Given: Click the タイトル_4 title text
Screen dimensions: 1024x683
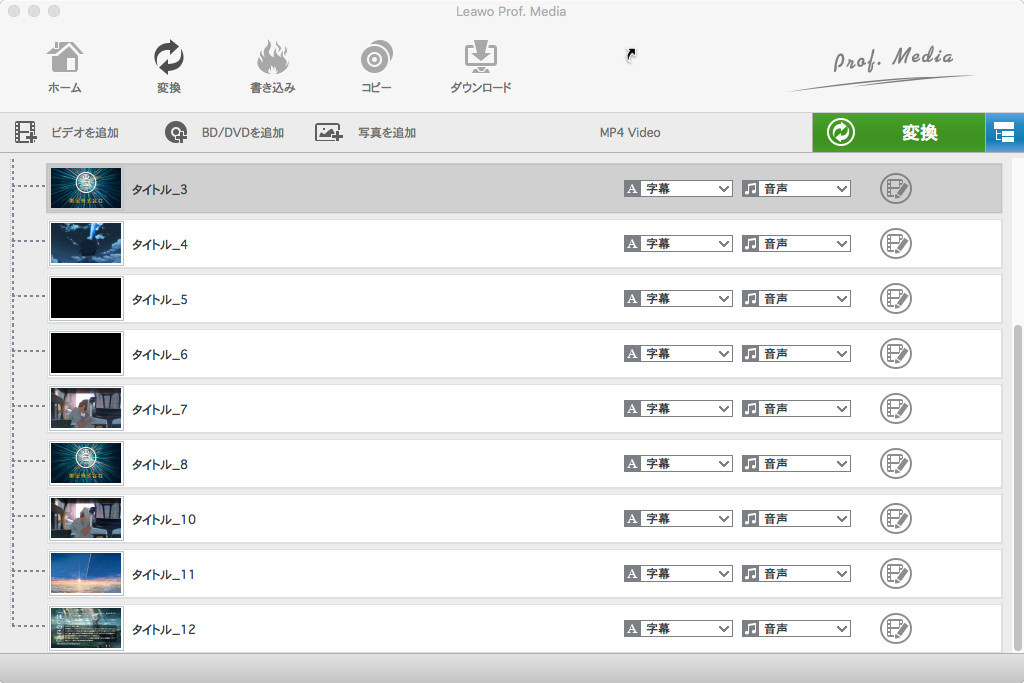Looking at the screenshot, I should (159, 244).
